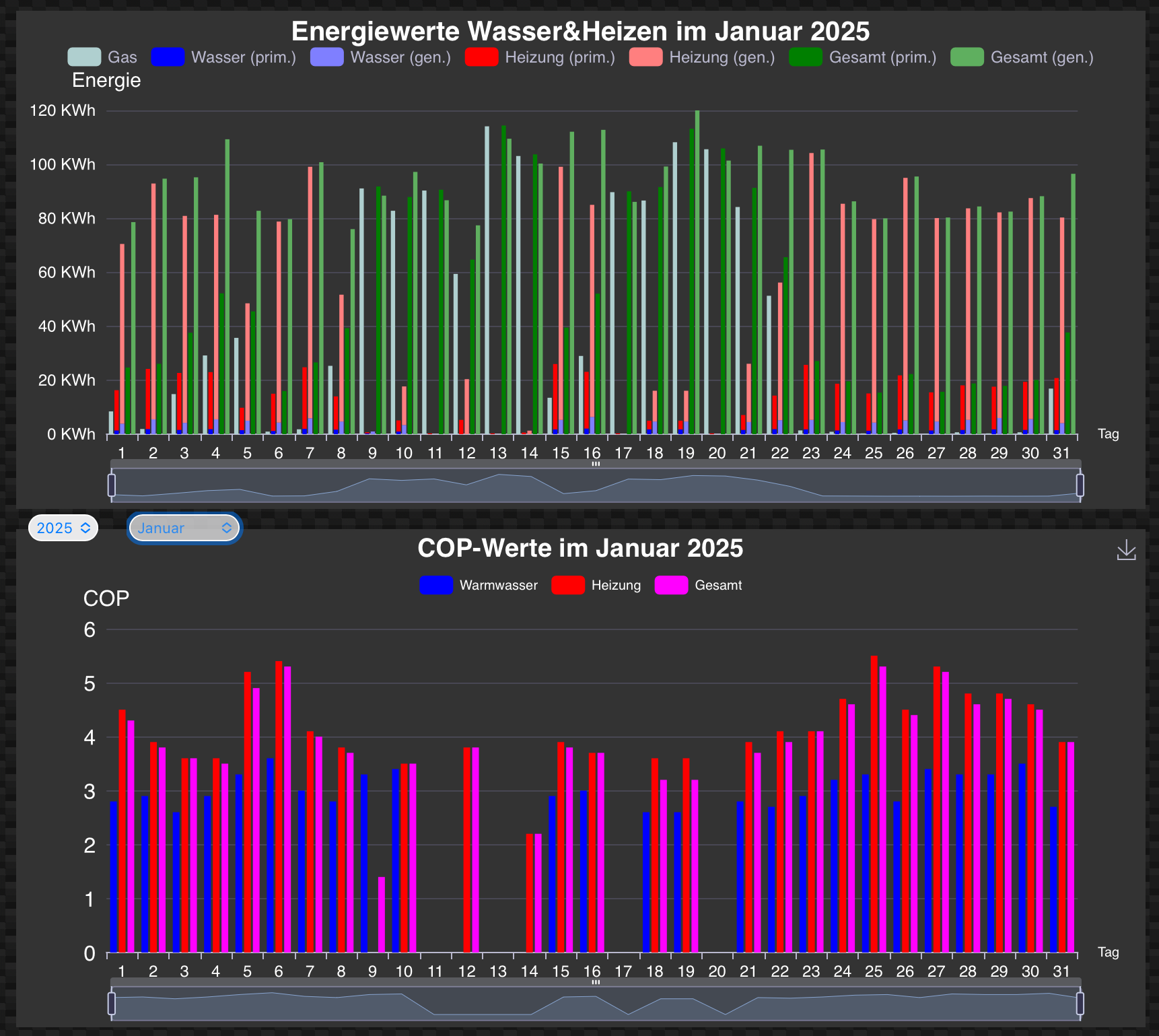
Task: Toggle Heizung (prim.) legend entry
Action: click(x=540, y=57)
